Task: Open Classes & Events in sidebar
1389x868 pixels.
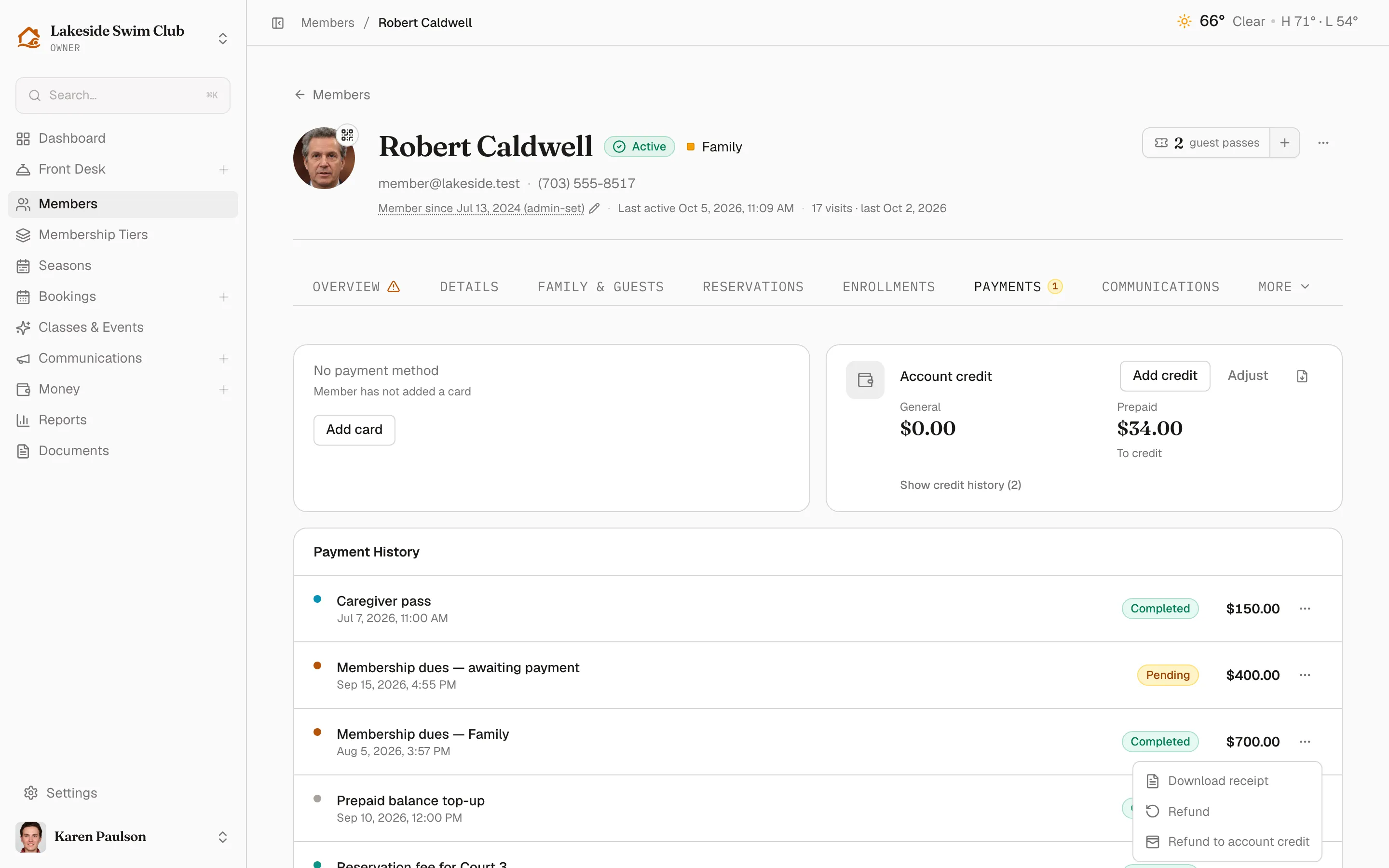Action: (x=123, y=328)
